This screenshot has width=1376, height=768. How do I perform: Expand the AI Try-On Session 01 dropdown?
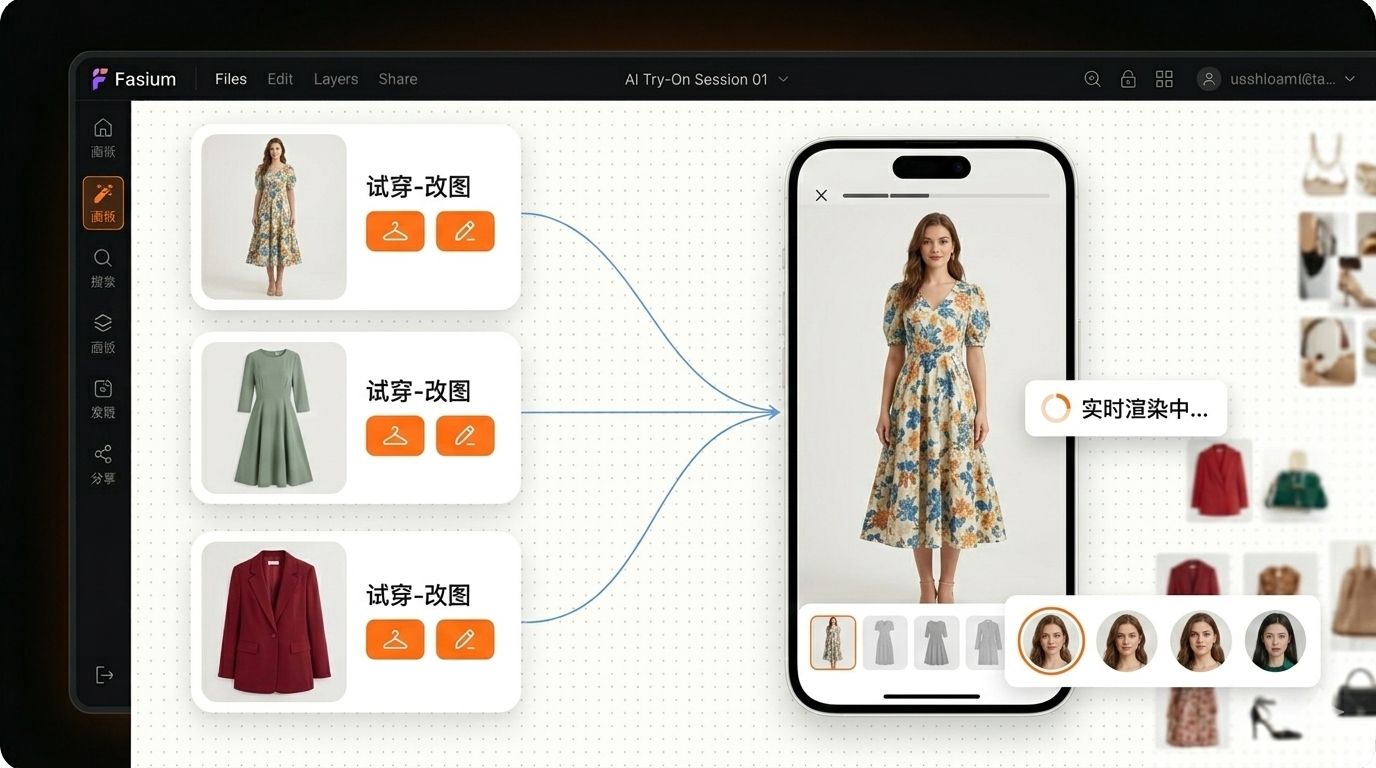[783, 79]
